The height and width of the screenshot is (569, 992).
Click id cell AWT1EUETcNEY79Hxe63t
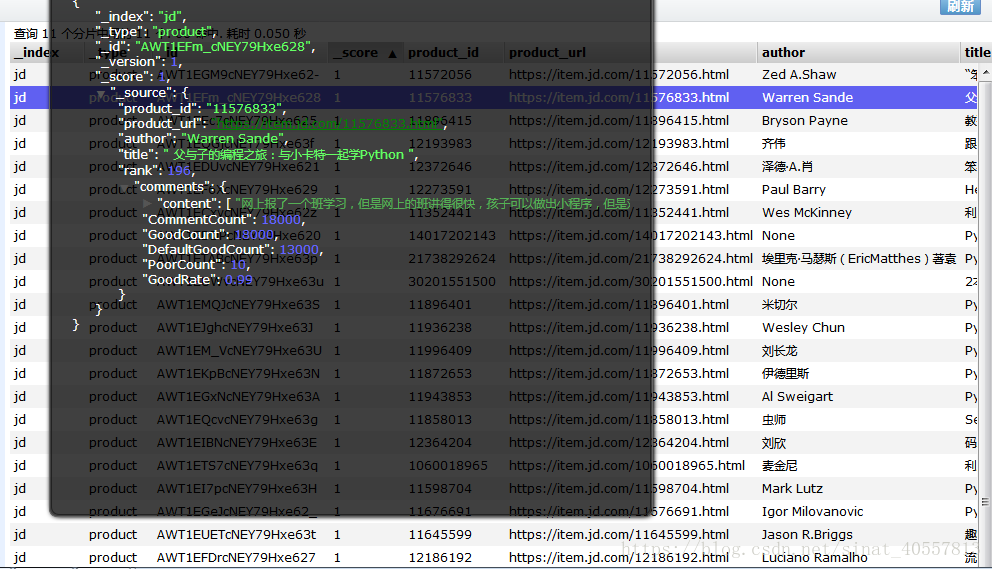click(237, 534)
